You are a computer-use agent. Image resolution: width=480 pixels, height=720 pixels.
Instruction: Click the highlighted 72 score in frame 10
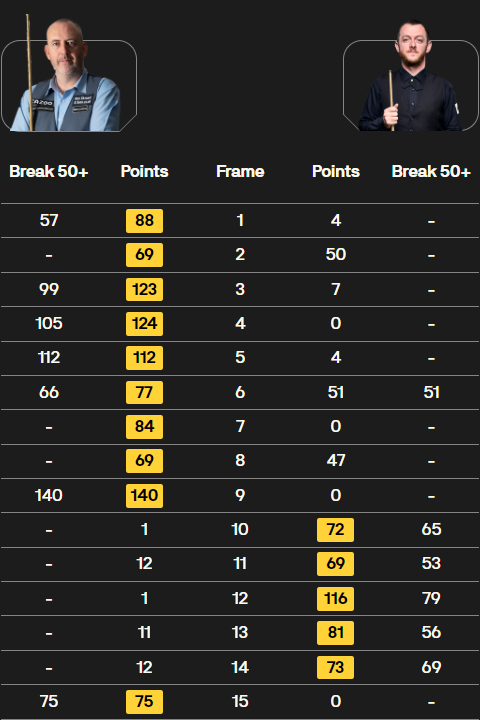click(x=335, y=529)
